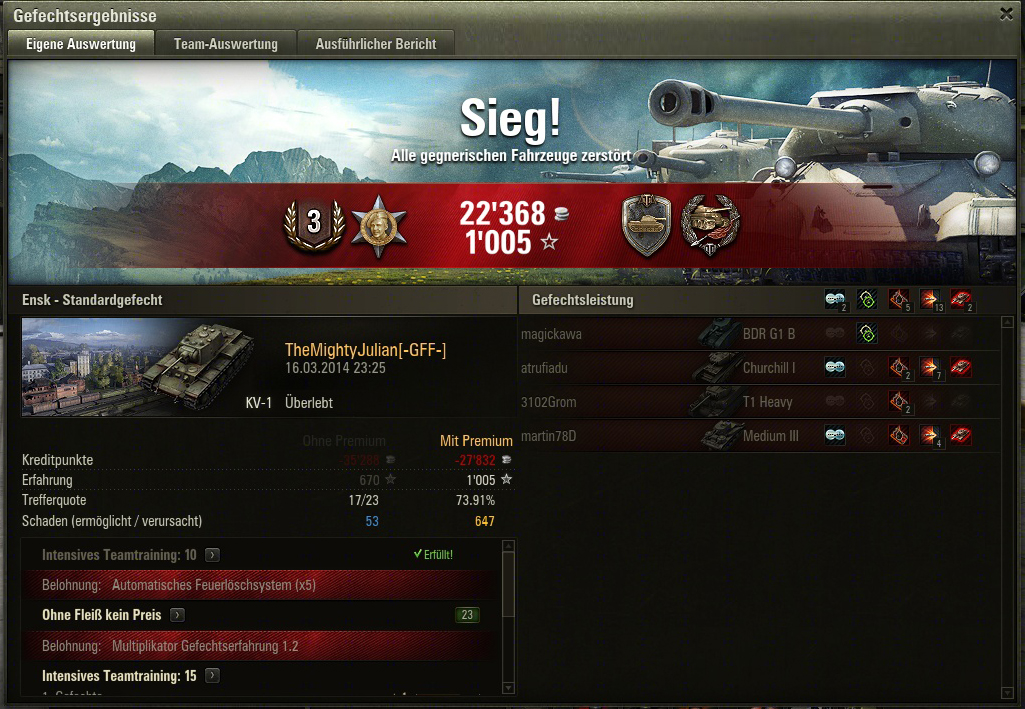Click the mission list scroll down arrow
The height and width of the screenshot is (709, 1025).
click(509, 688)
